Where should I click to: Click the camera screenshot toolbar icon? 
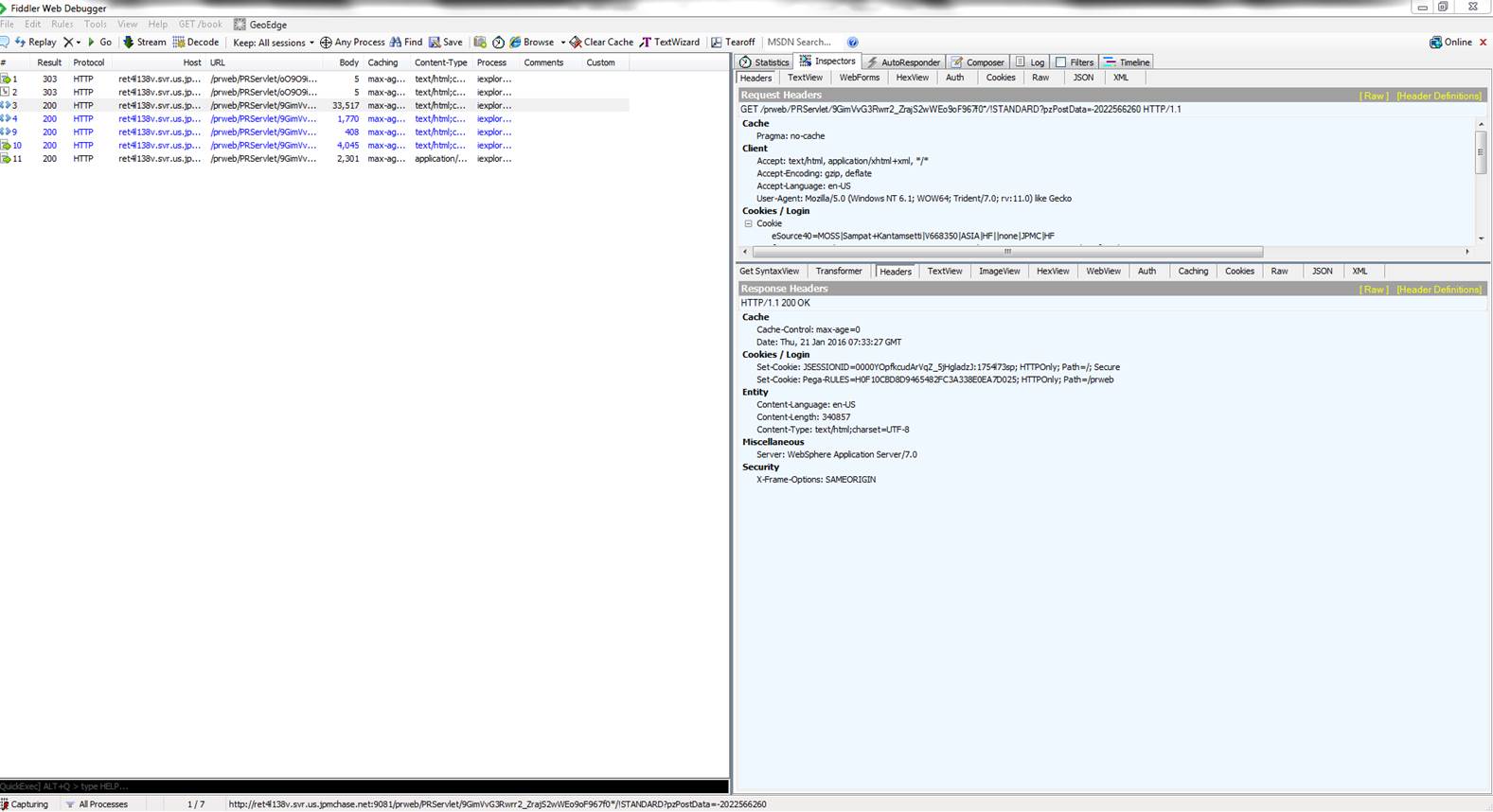point(480,43)
